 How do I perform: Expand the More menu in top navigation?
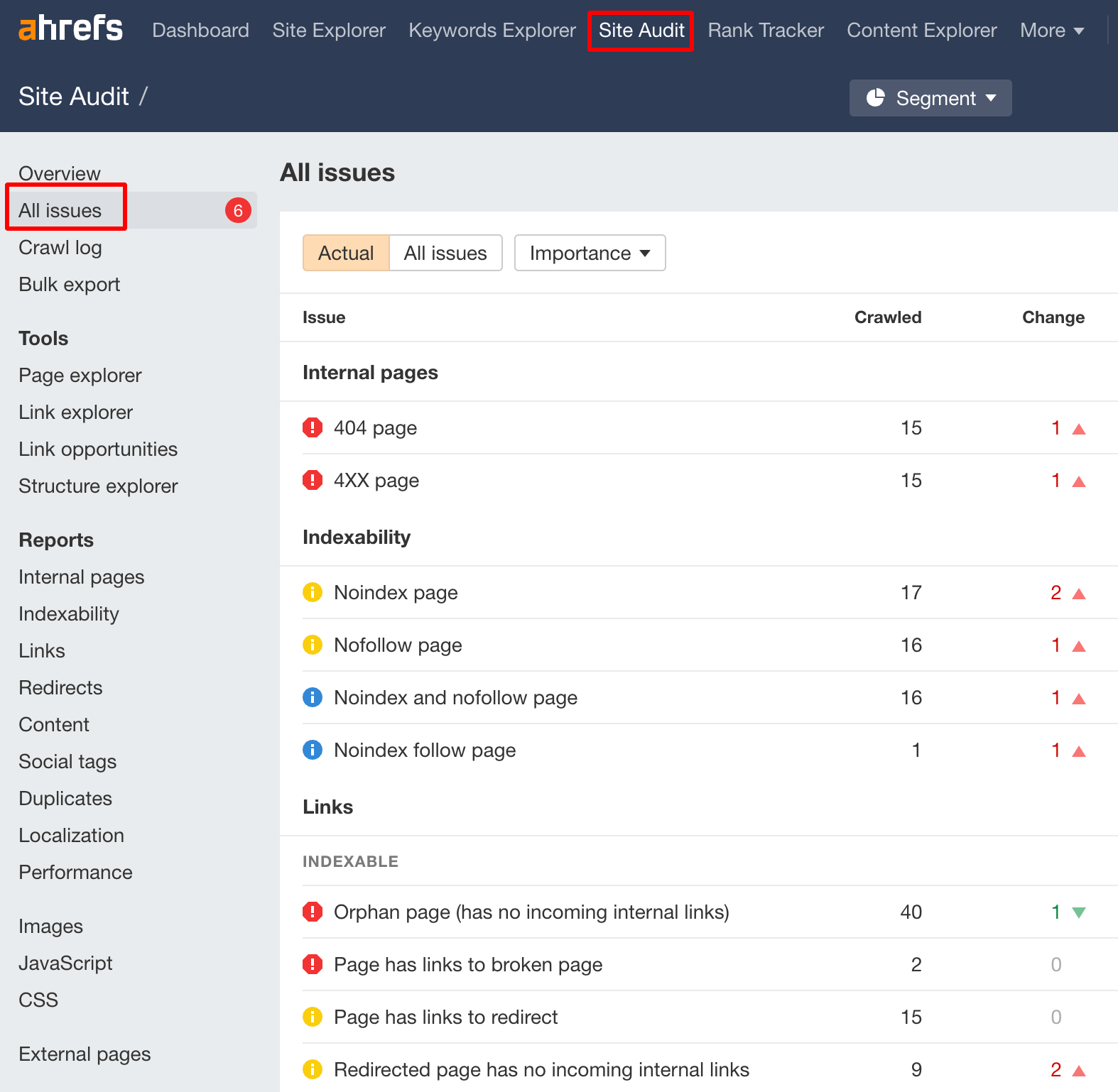click(1052, 30)
